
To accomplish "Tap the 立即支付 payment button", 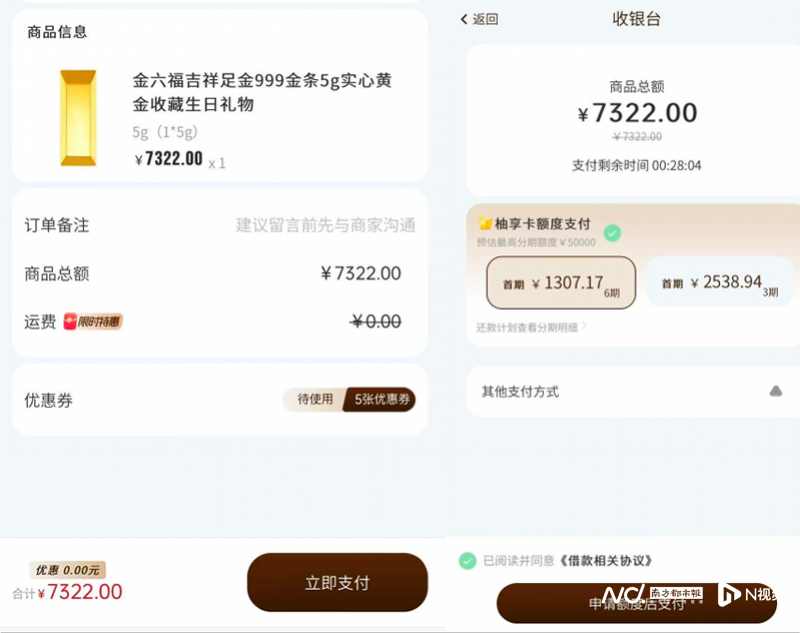I will pos(337,582).
